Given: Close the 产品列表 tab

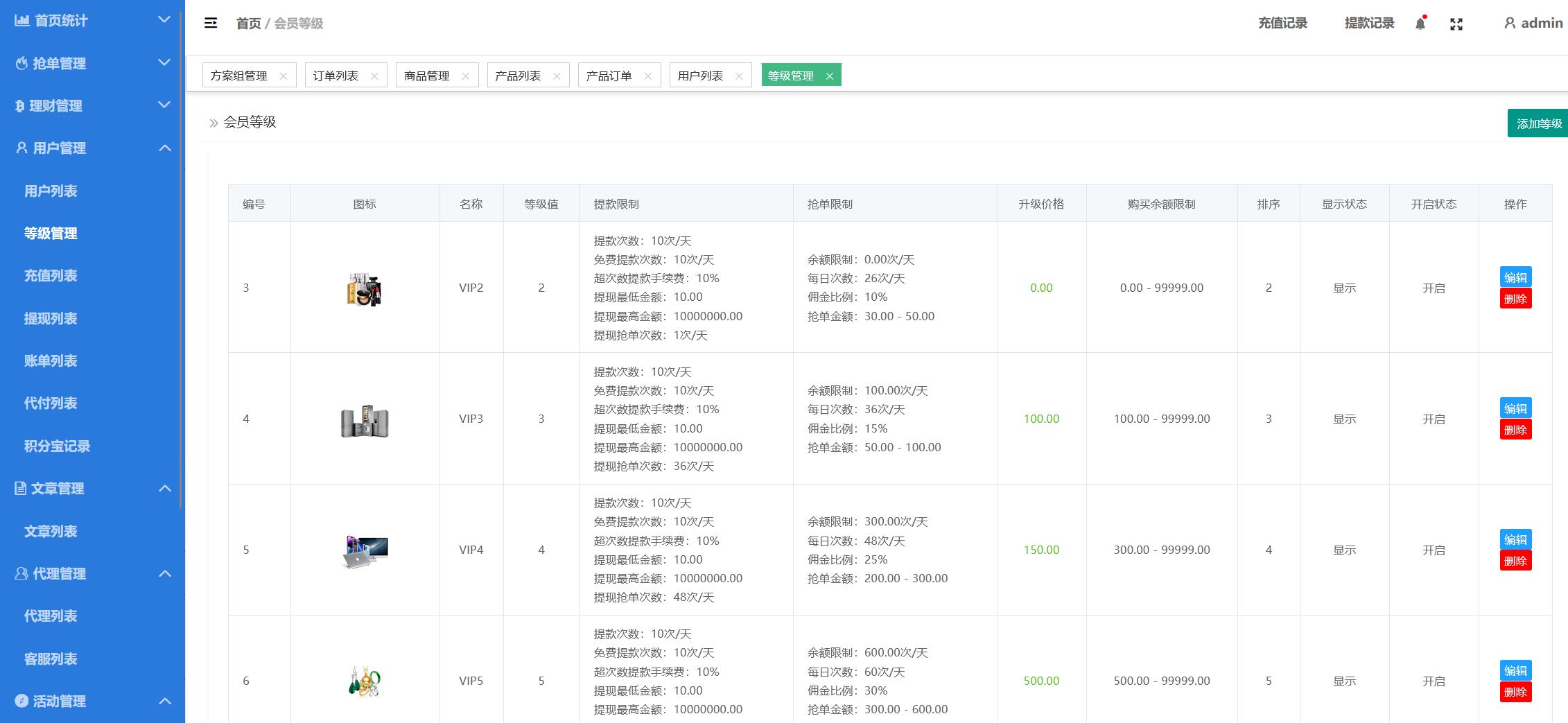Looking at the screenshot, I should 557,76.
